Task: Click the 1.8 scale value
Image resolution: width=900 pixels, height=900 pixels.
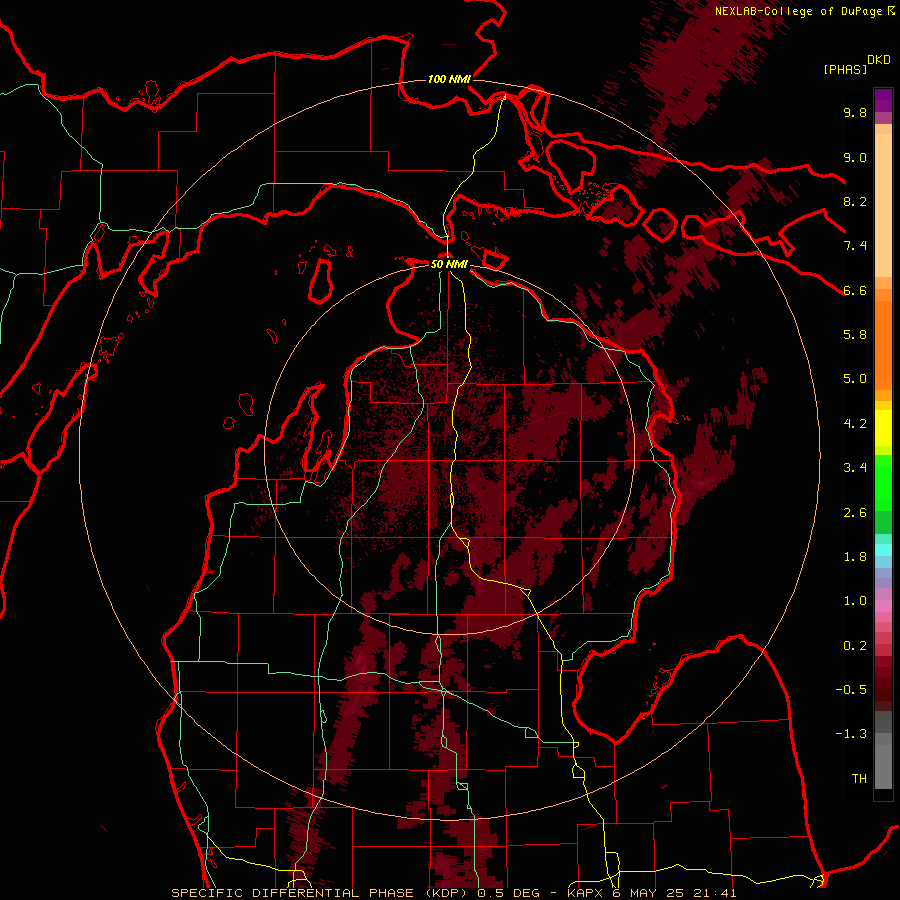Action: pos(855,557)
